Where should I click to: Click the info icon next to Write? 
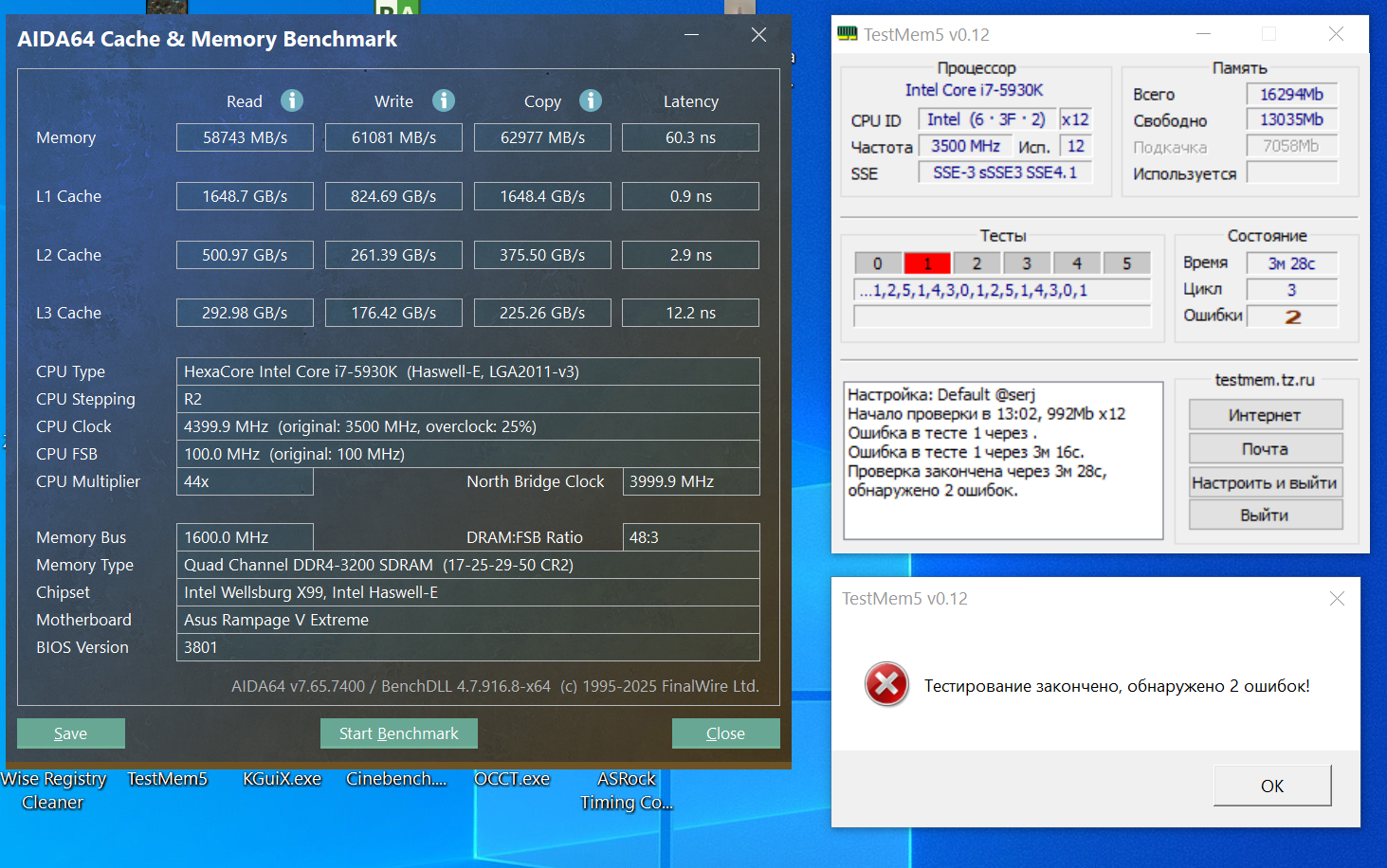[x=444, y=100]
